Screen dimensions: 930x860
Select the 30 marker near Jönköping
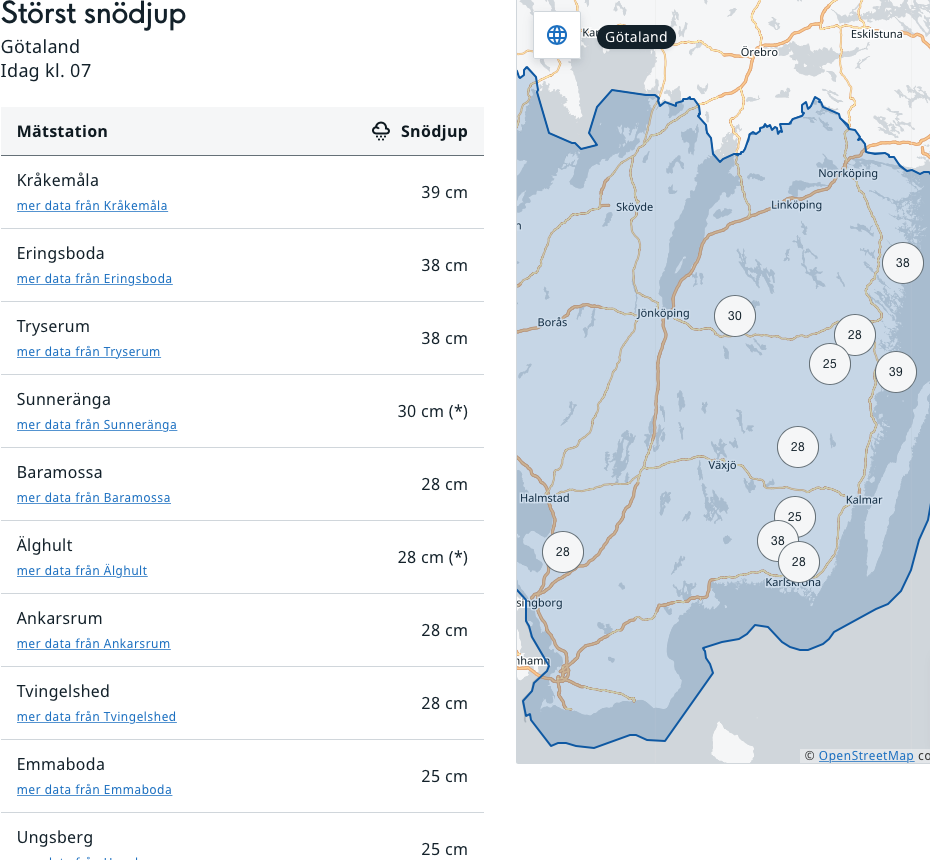(x=735, y=316)
